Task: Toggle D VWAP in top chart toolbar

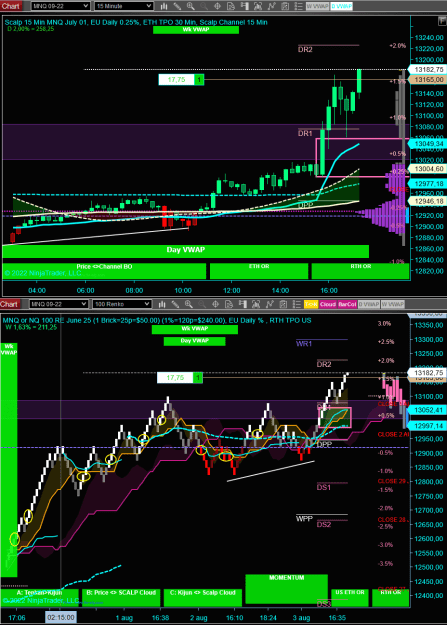Action: point(342,6)
